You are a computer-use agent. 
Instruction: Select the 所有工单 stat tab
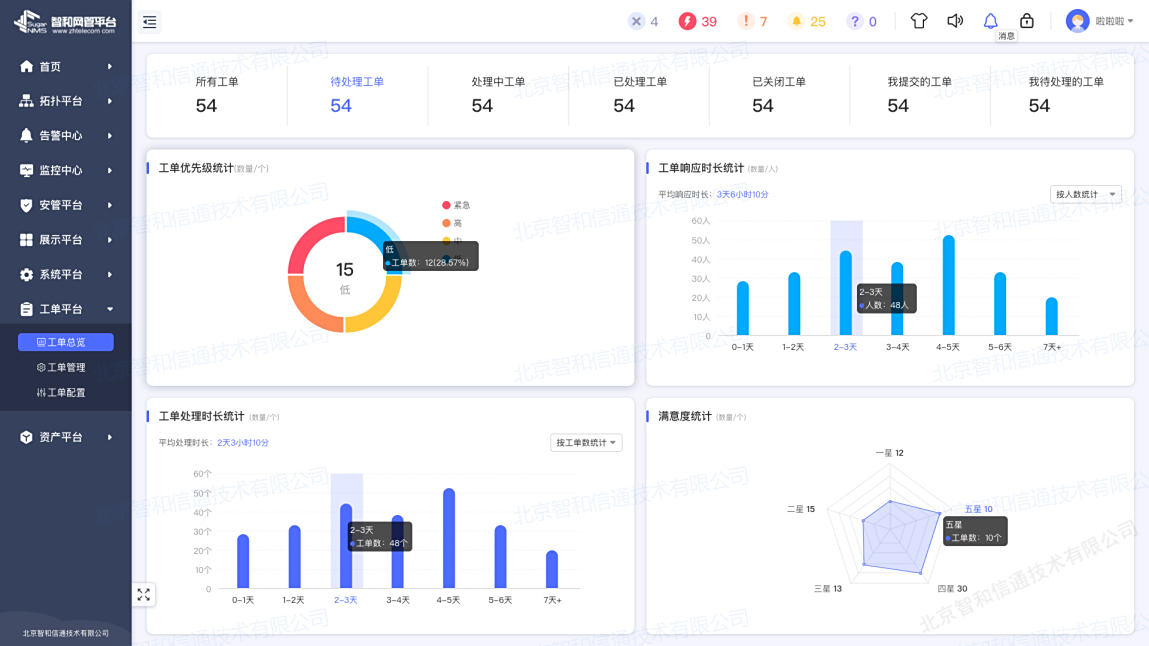pos(216,95)
